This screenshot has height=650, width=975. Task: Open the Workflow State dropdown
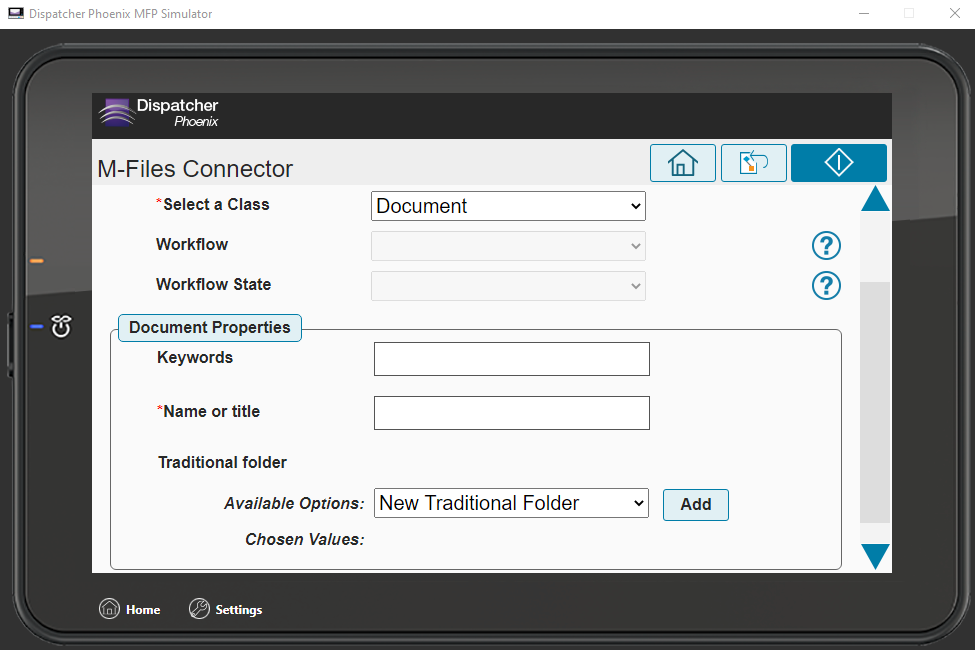tap(508, 286)
